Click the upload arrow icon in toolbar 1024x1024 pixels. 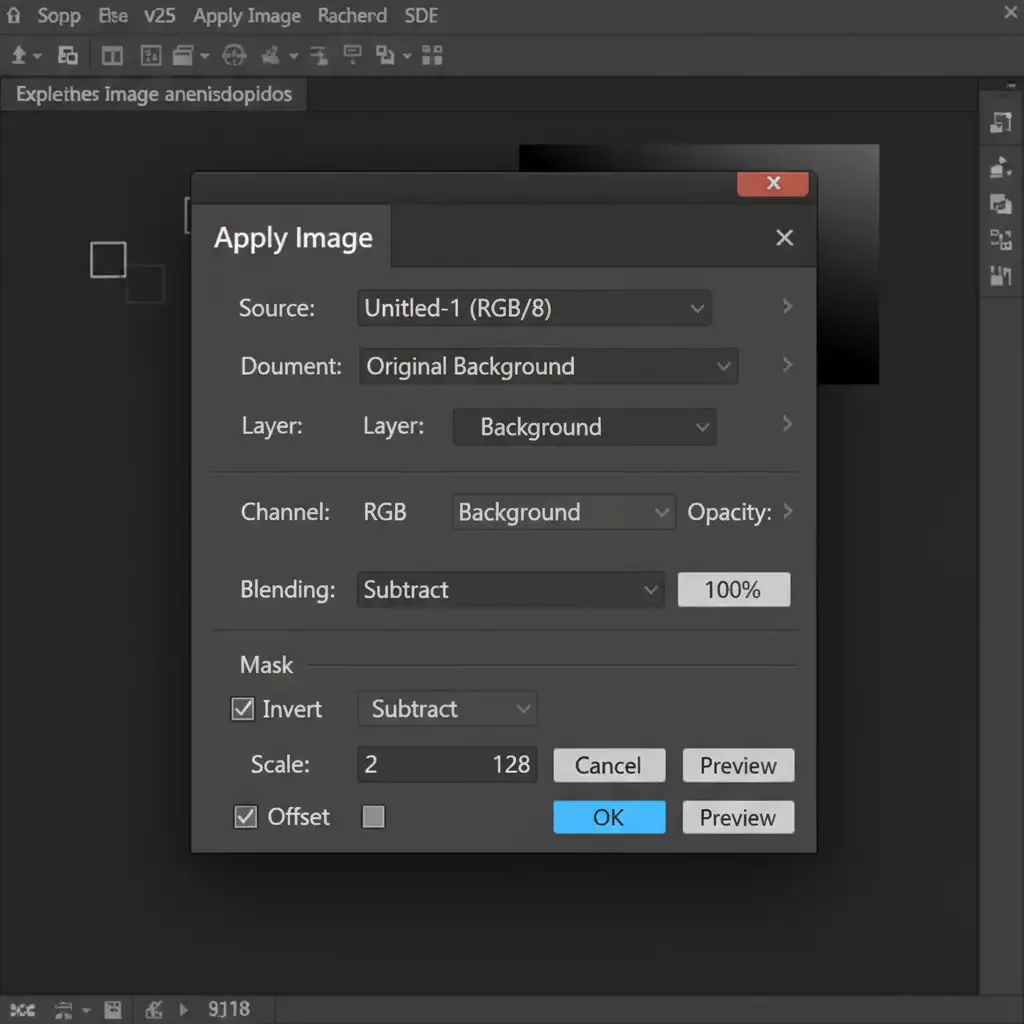pyautogui.click(x=20, y=56)
